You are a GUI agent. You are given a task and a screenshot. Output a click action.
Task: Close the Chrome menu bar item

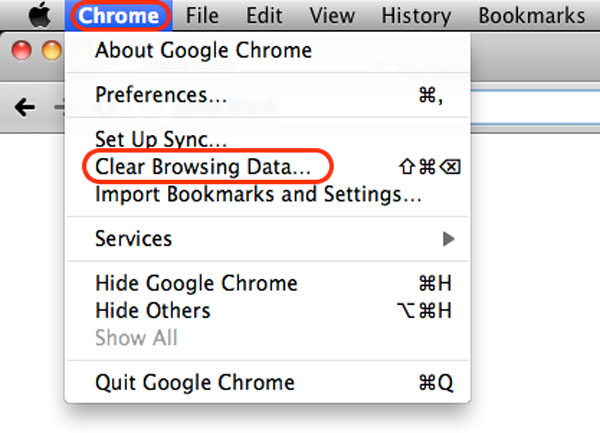[119, 15]
